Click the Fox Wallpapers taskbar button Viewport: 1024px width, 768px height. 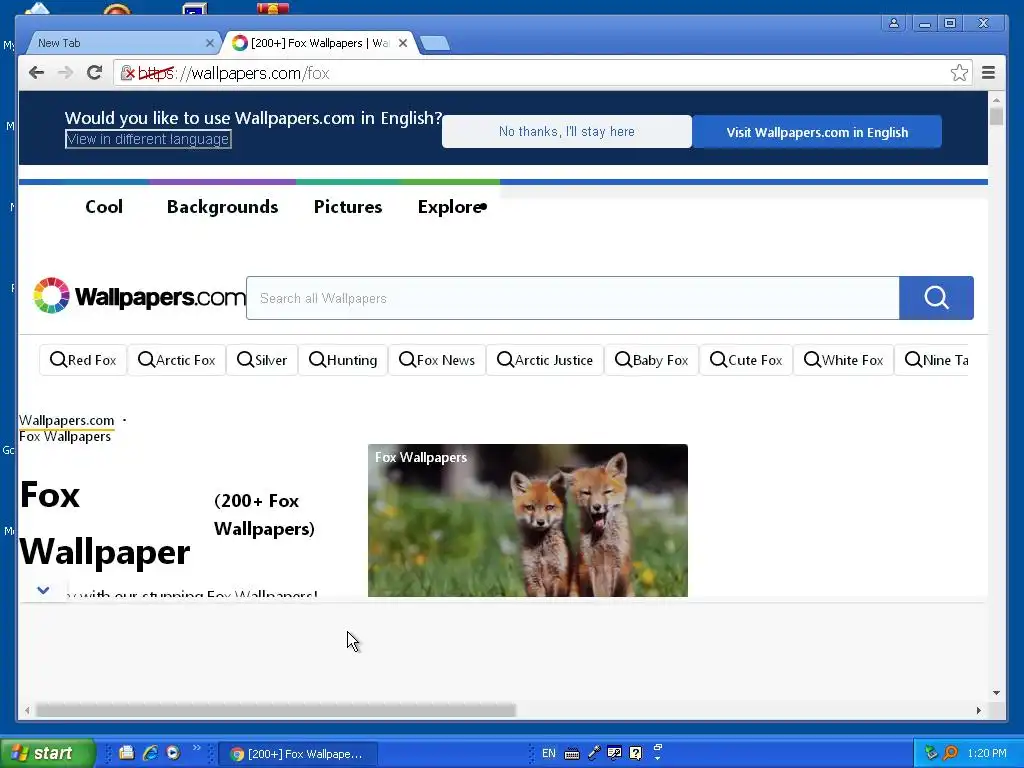(297, 754)
